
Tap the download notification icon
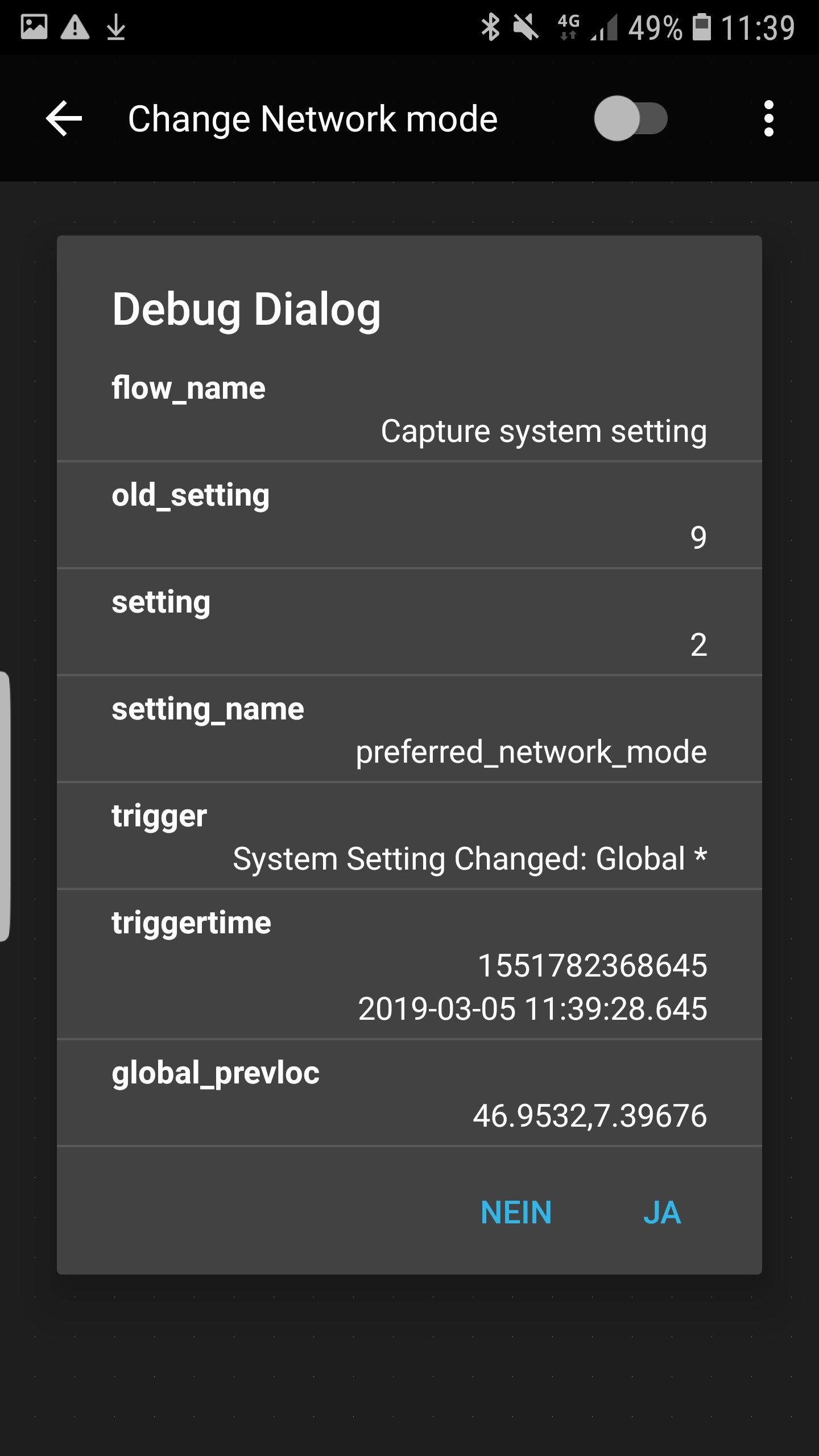[116, 27]
